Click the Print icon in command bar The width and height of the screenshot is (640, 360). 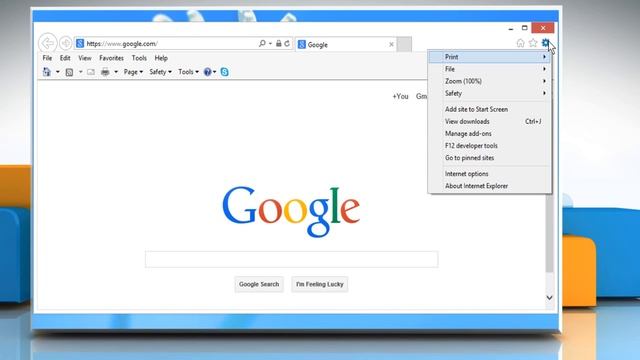pyautogui.click(x=105, y=72)
